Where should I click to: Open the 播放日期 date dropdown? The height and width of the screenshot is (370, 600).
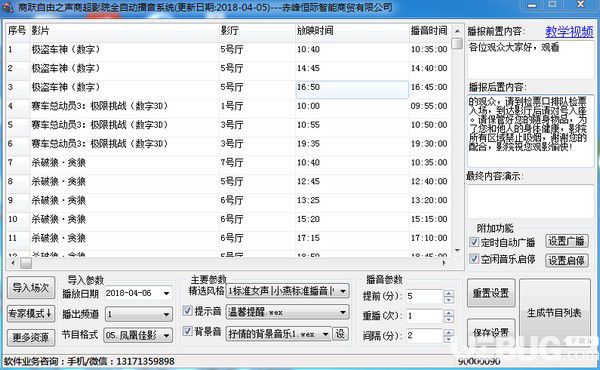166,293
